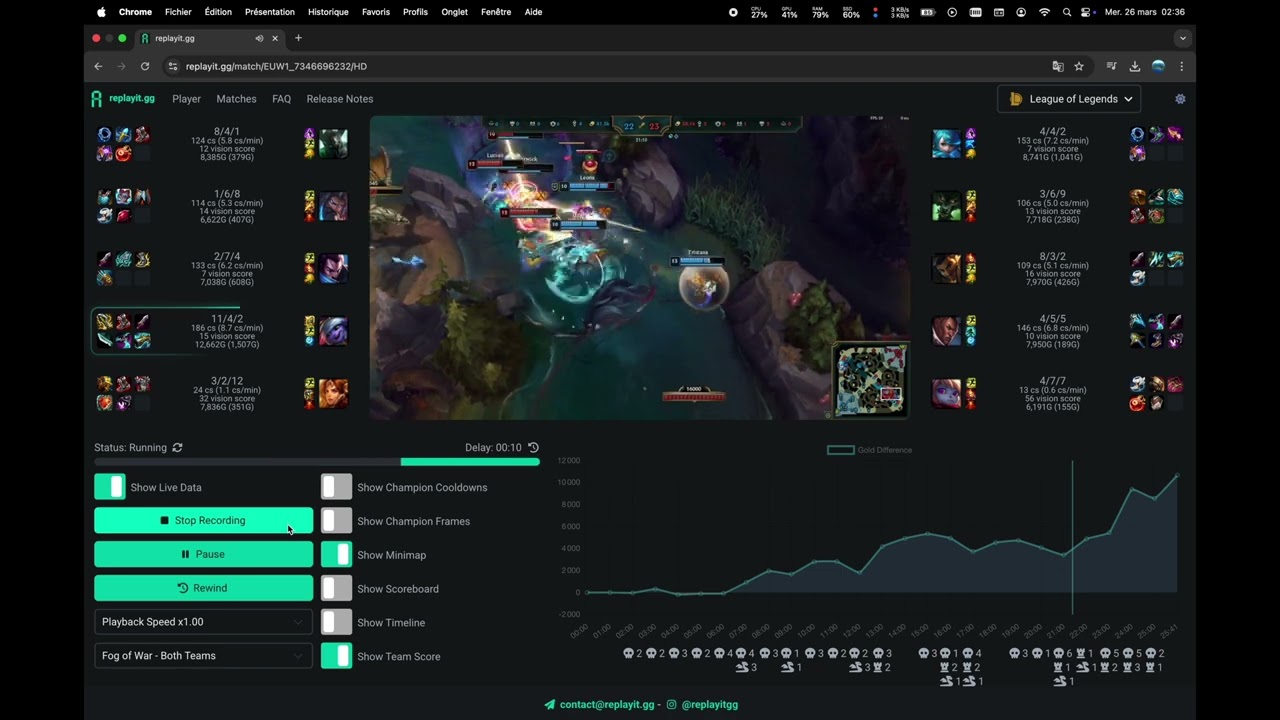This screenshot has height=720, width=1280.
Task: Toggle Show Minimap switch
Action: coord(337,555)
